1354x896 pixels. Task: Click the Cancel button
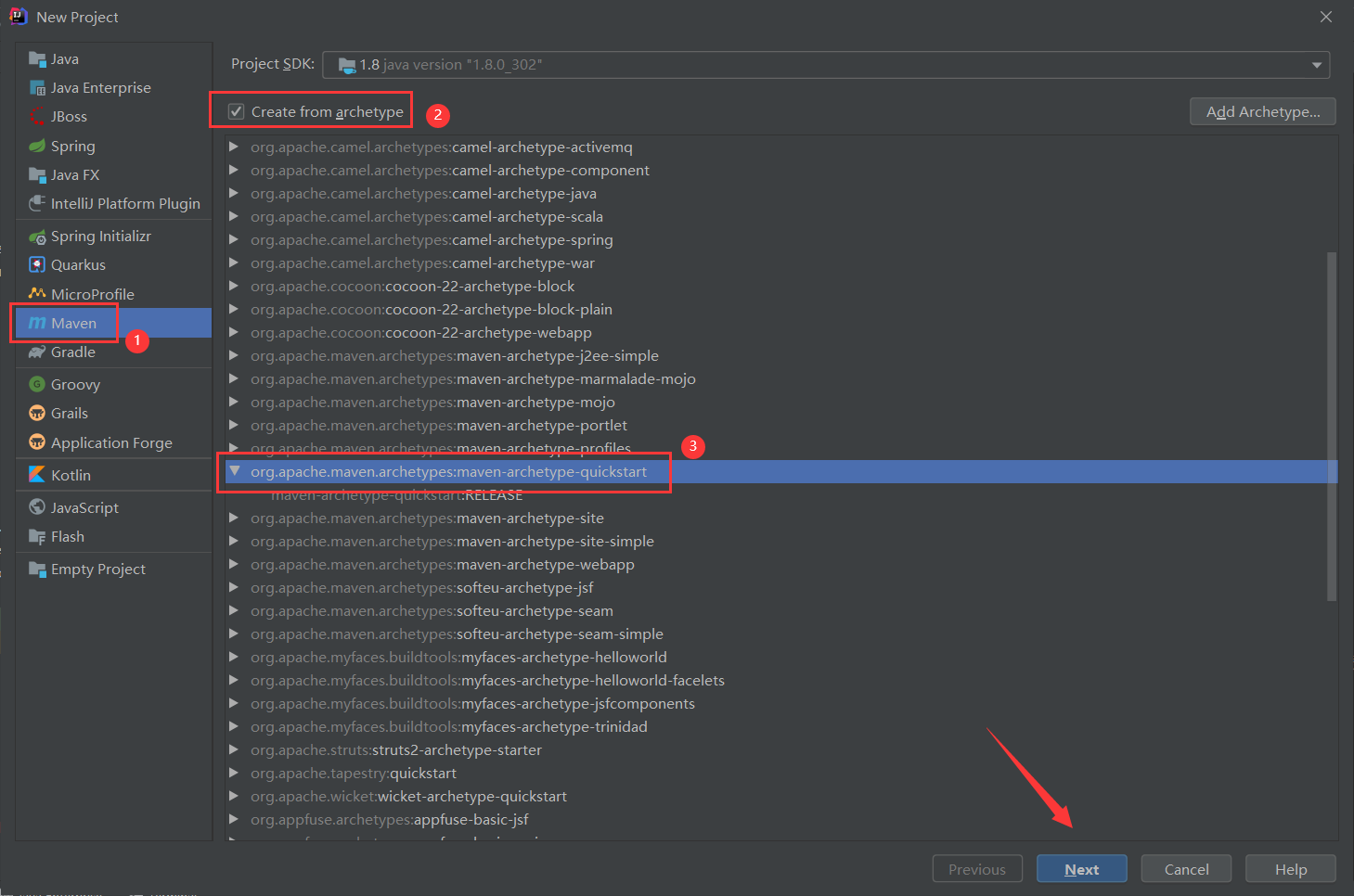[x=1186, y=869]
